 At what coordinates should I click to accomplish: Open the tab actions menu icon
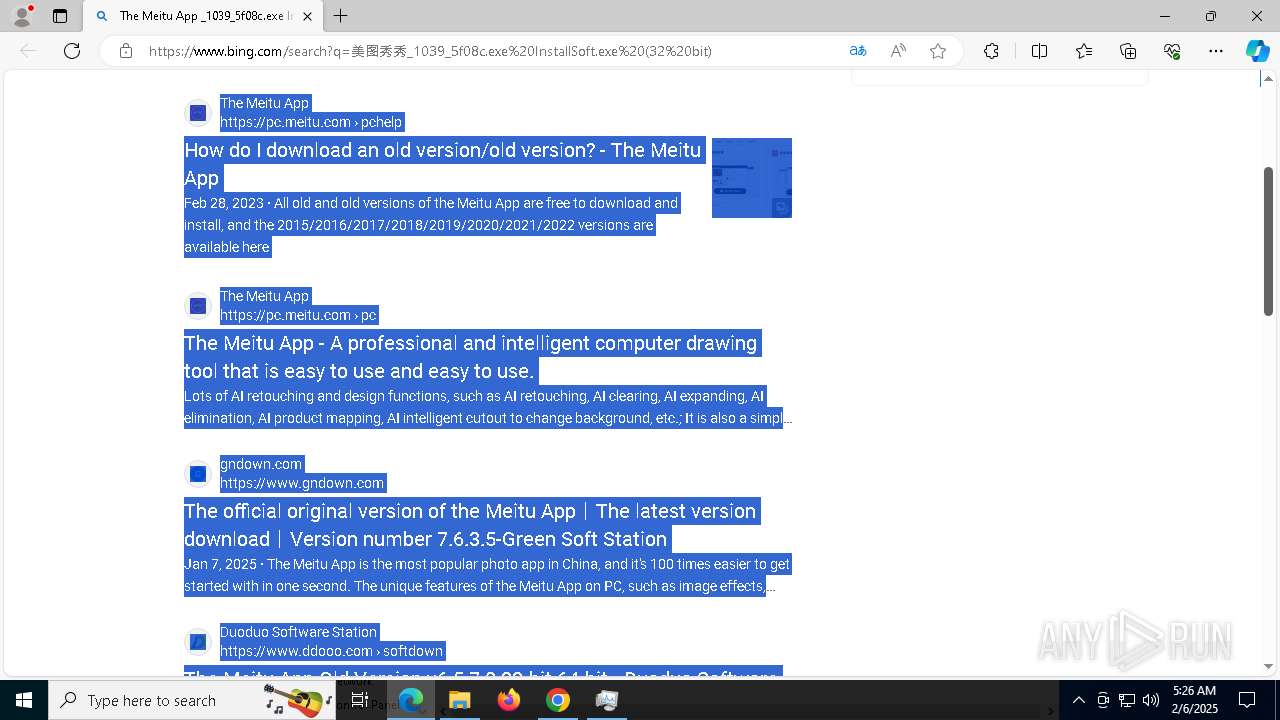(x=60, y=16)
